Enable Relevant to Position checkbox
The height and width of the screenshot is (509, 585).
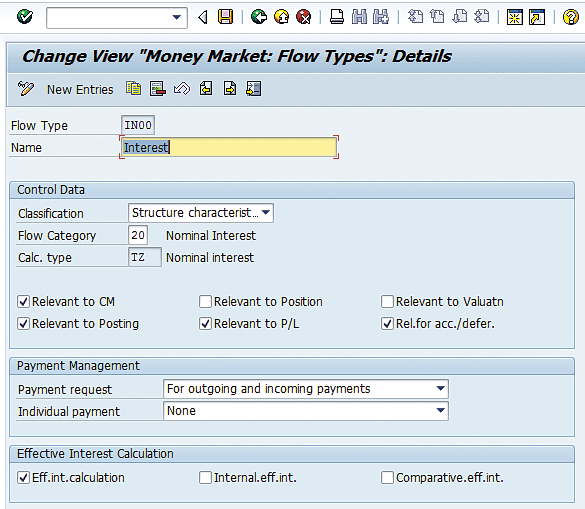click(205, 302)
